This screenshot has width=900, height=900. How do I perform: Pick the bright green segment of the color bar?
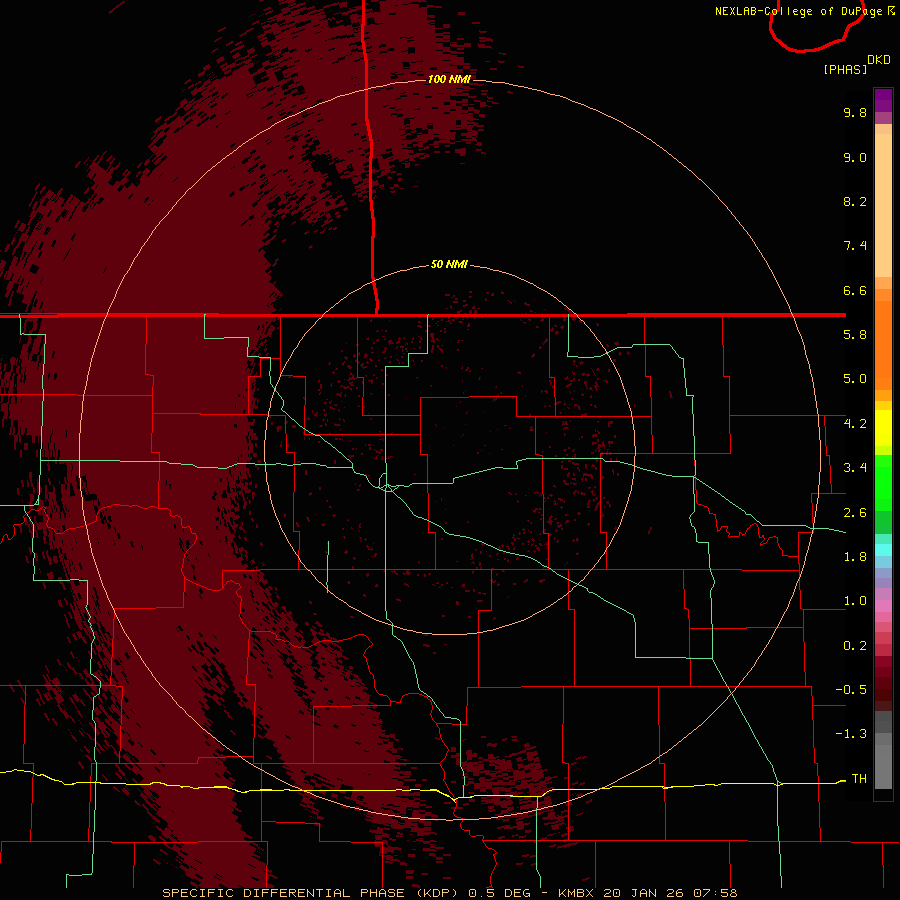click(x=883, y=482)
